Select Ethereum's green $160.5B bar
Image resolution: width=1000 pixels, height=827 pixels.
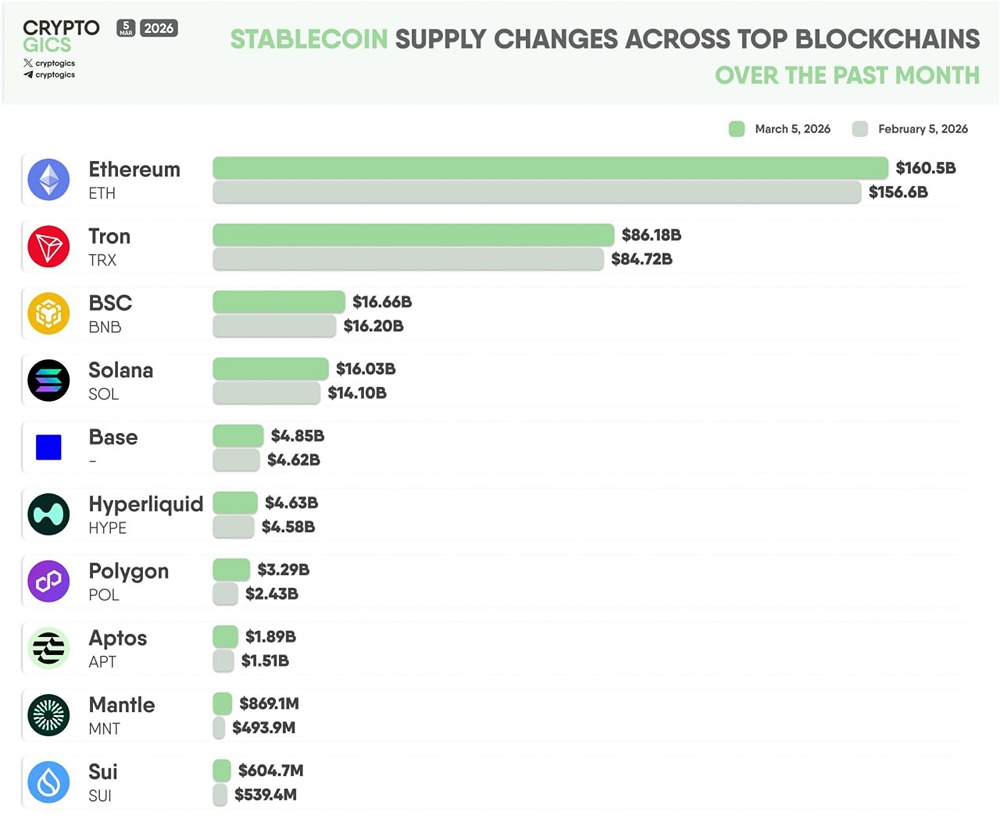(550, 168)
